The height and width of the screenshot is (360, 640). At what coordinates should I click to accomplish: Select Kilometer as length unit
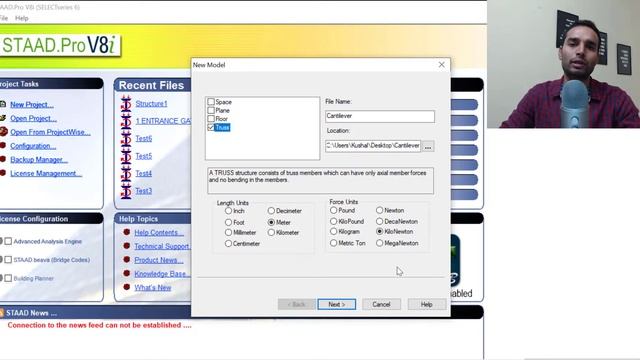[x=271, y=232]
